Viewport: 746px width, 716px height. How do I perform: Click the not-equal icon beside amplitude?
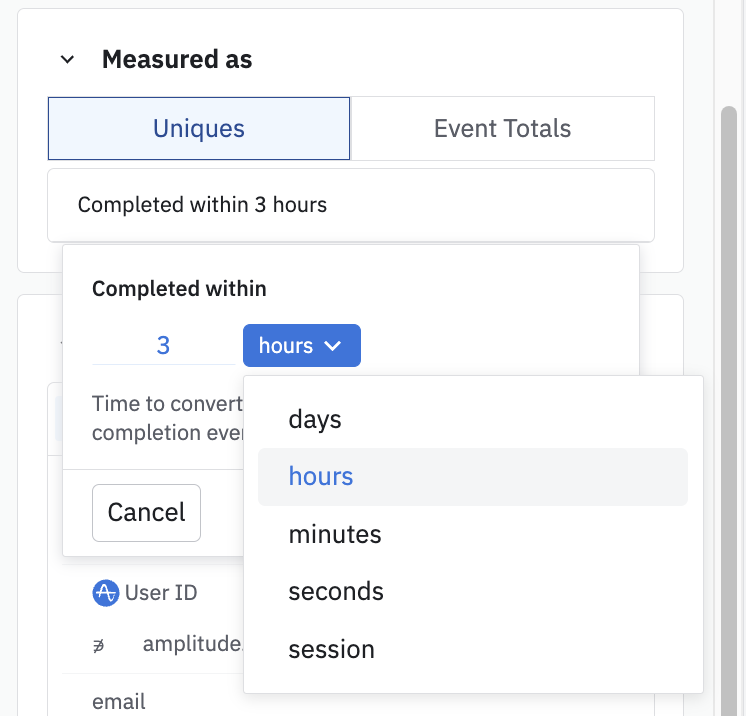click(100, 644)
